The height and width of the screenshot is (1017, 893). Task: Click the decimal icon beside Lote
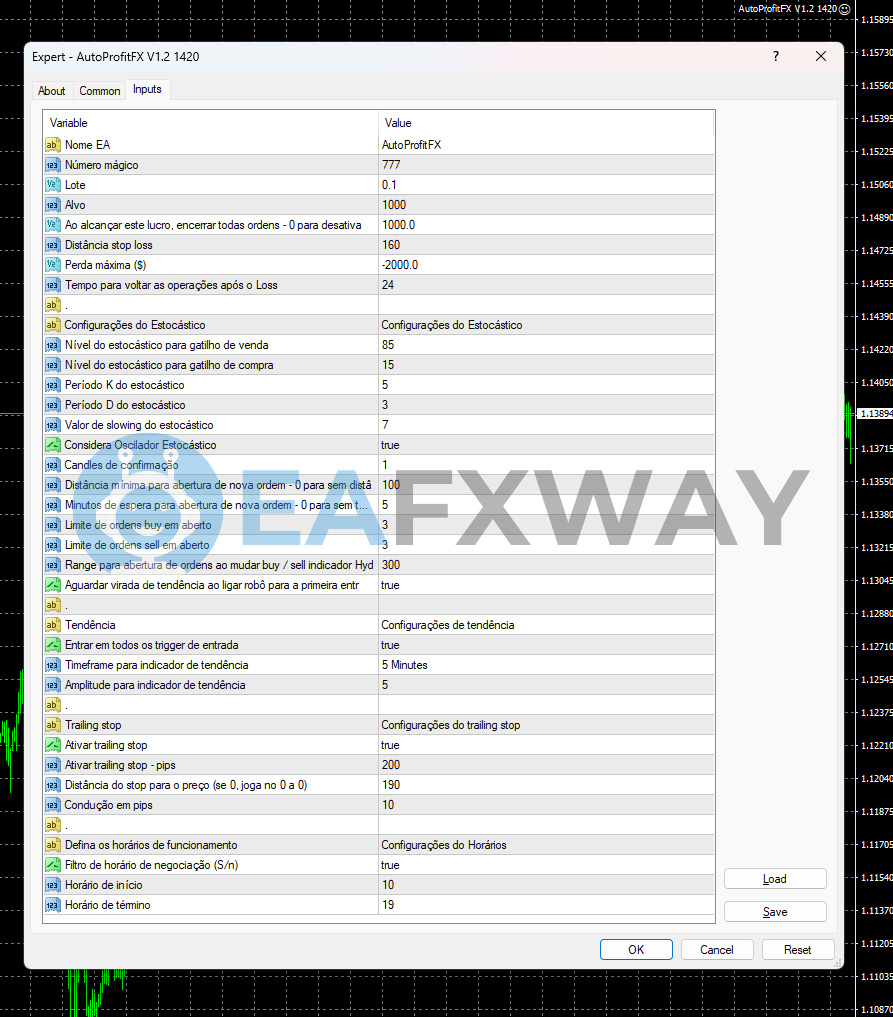pyautogui.click(x=53, y=185)
